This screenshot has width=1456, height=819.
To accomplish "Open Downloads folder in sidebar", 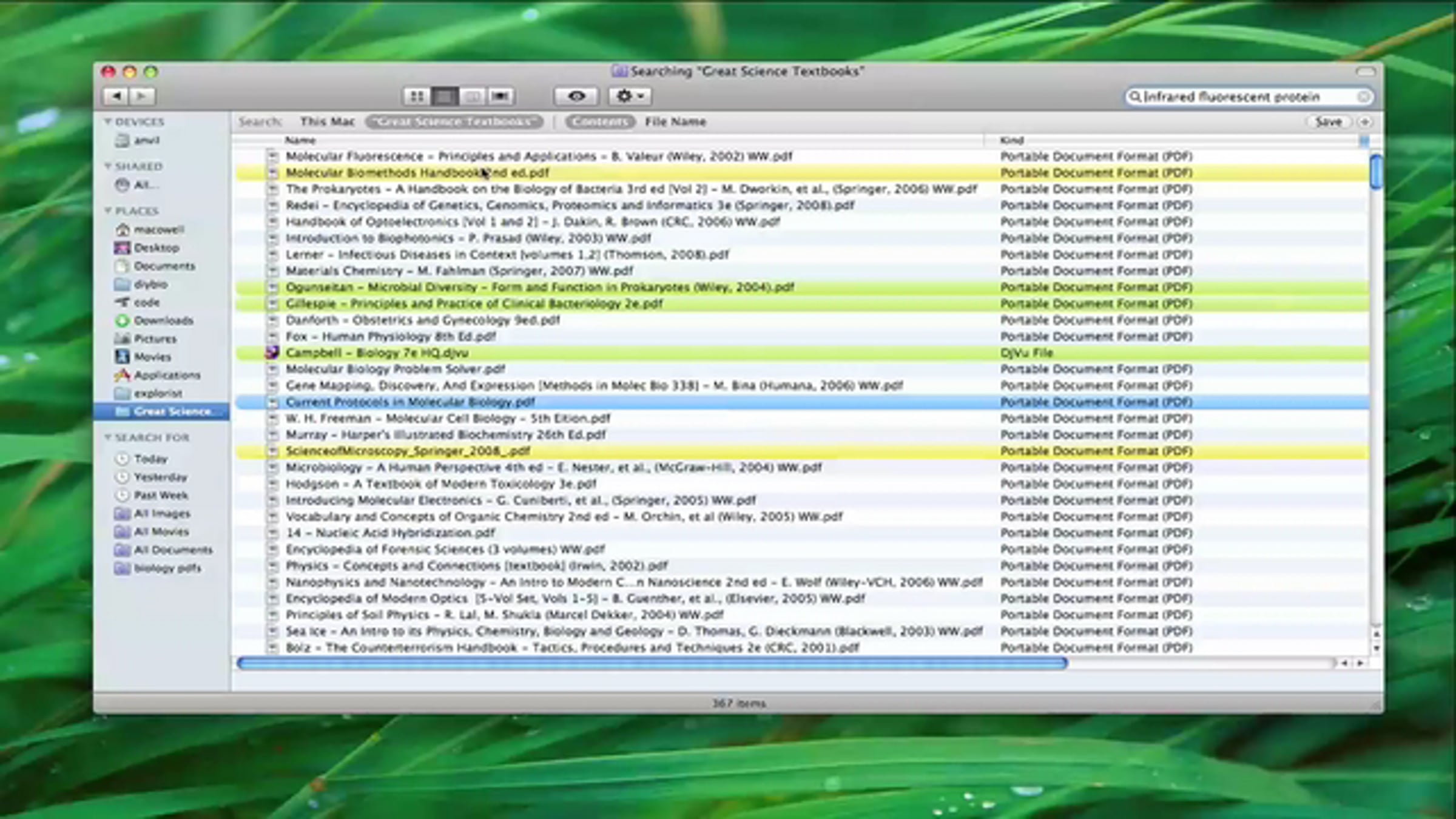I will coord(163,320).
